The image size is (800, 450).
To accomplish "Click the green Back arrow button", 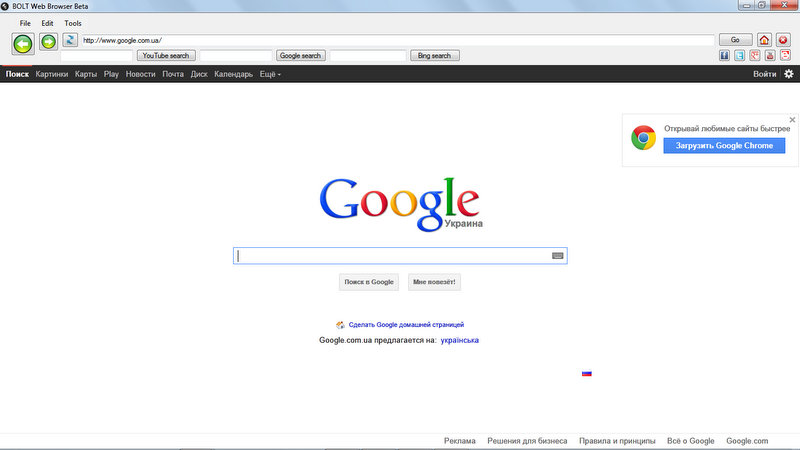I will tap(23, 44).
